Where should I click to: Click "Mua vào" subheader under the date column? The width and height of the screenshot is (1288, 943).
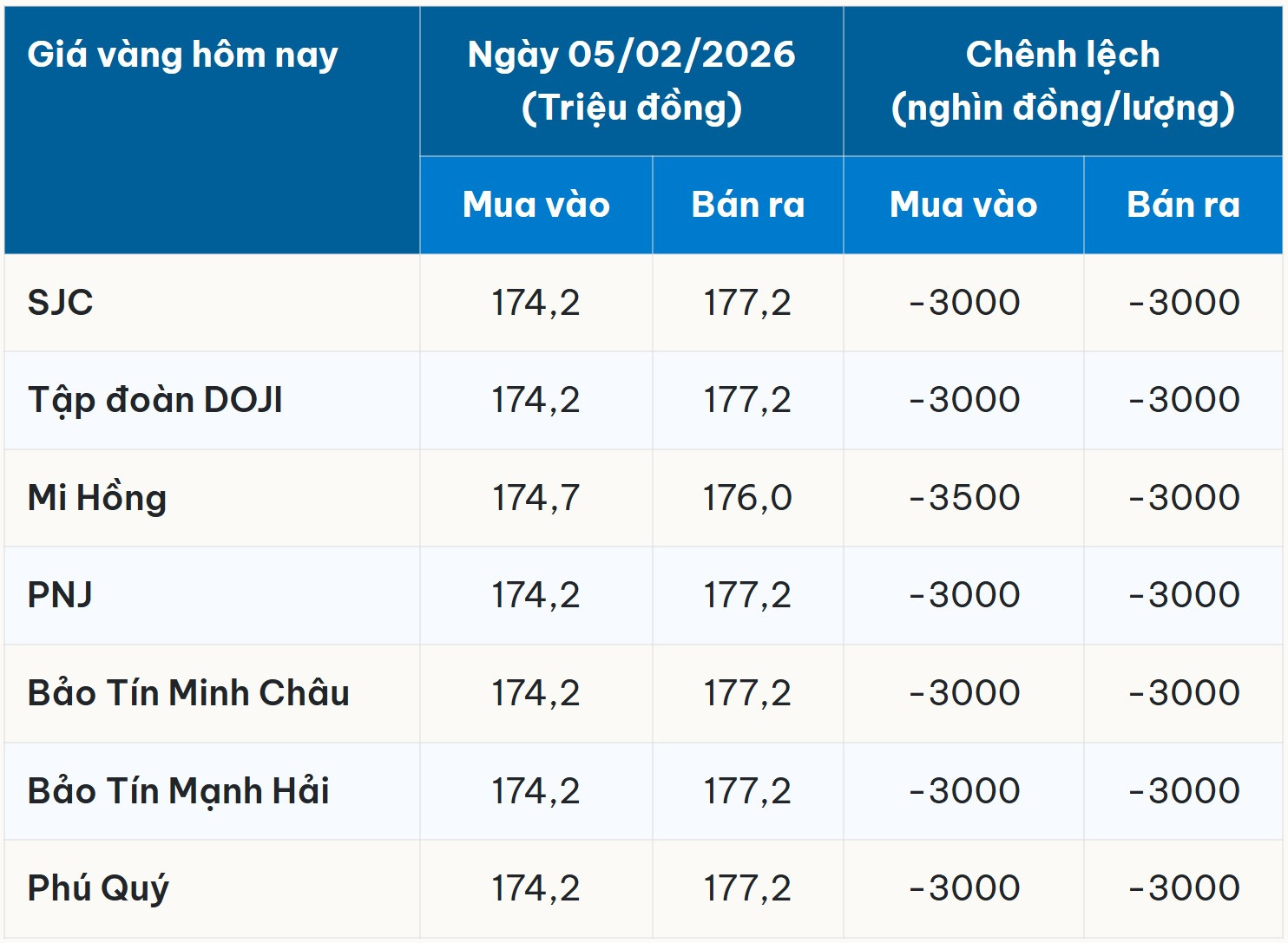[536, 205]
